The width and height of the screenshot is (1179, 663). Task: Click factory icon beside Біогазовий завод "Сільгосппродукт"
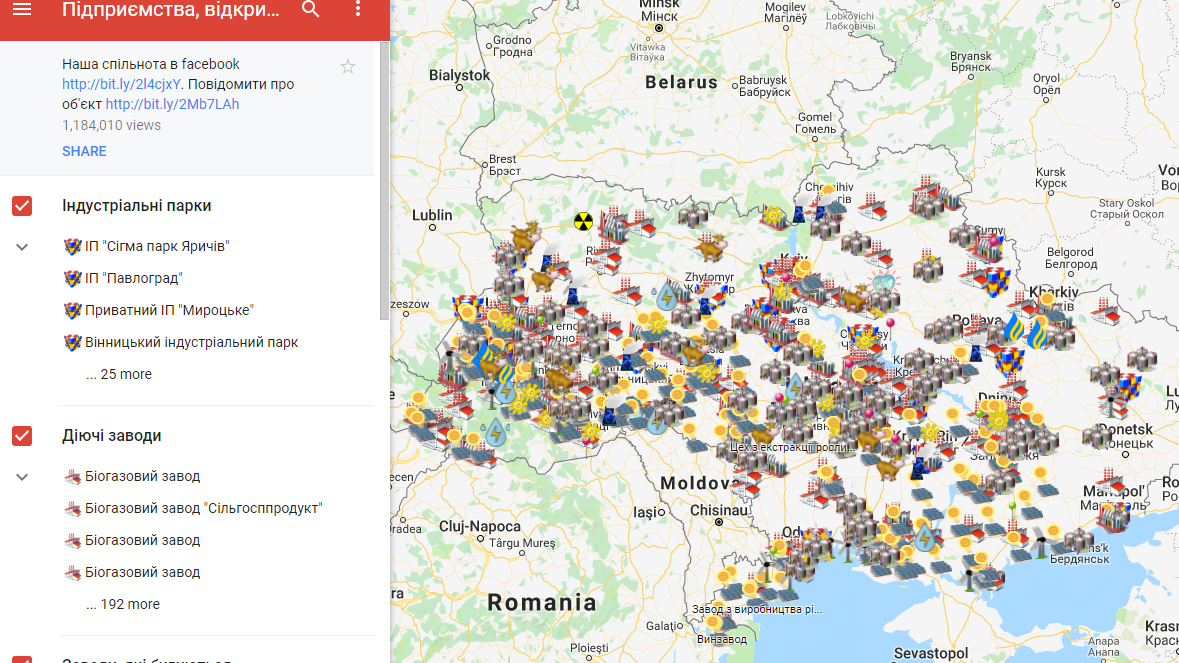click(x=72, y=508)
